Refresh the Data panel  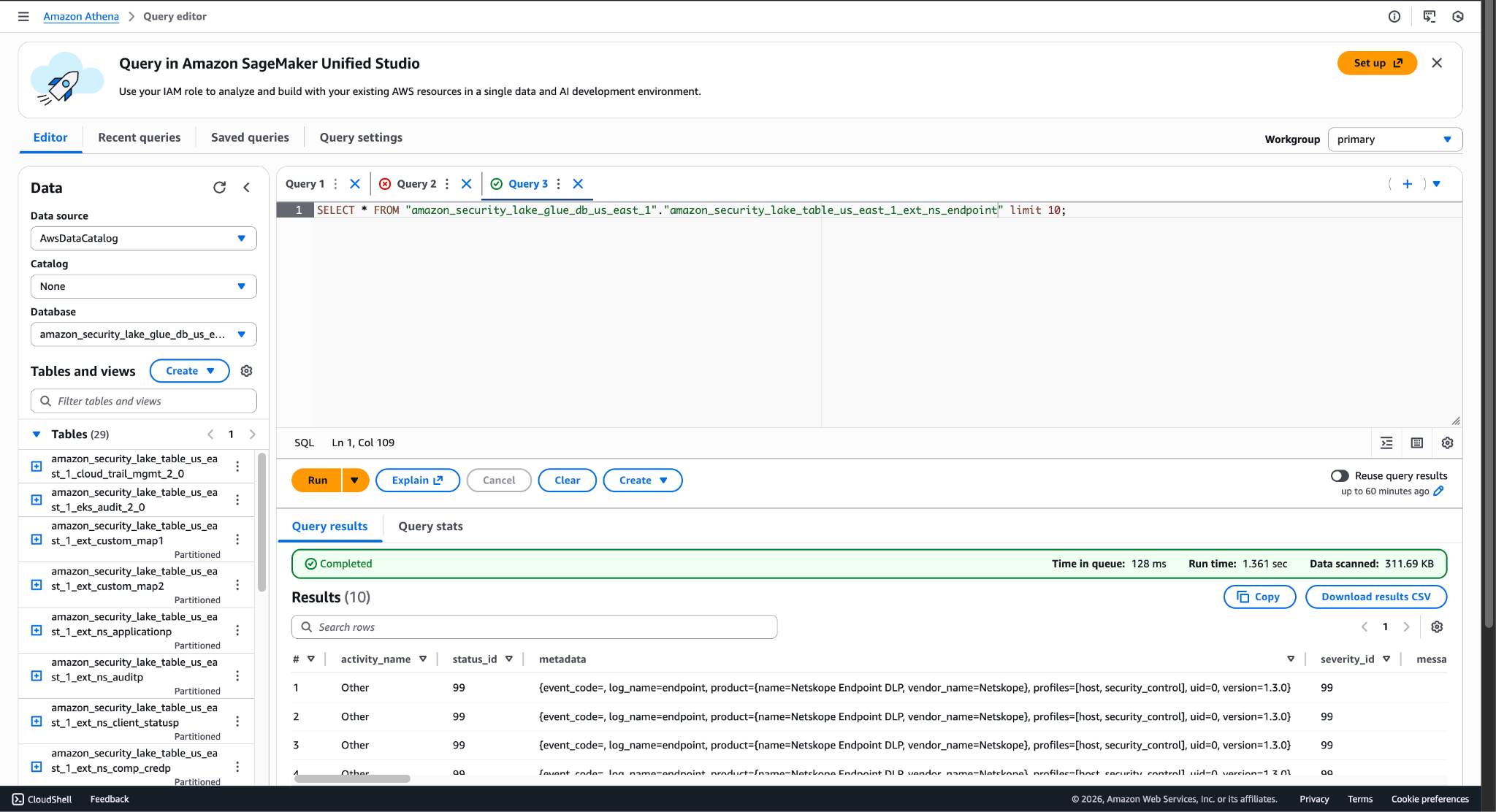coord(219,188)
